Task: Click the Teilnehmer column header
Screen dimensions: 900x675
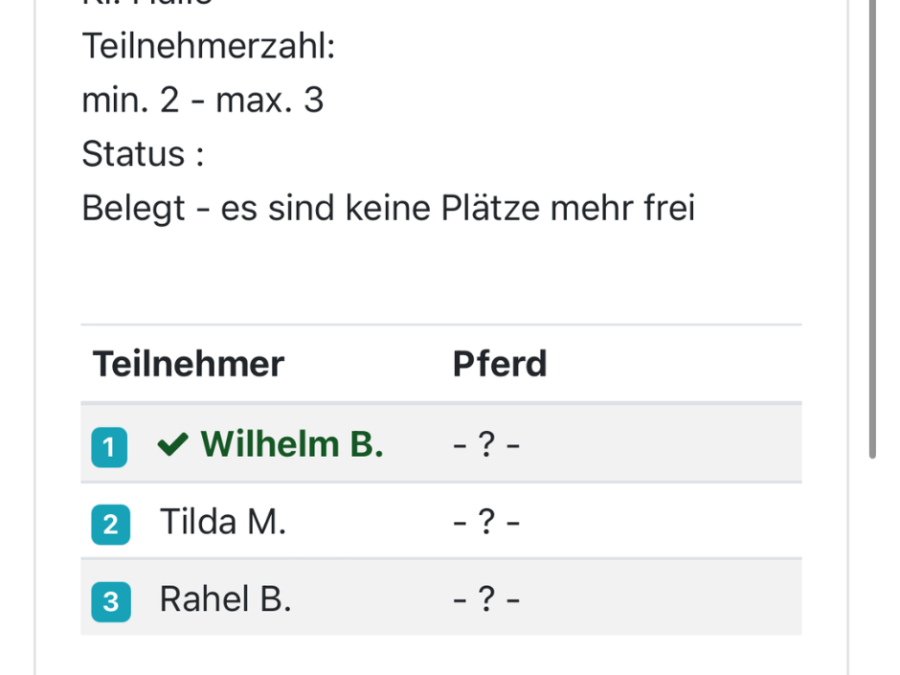Action: [188, 364]
